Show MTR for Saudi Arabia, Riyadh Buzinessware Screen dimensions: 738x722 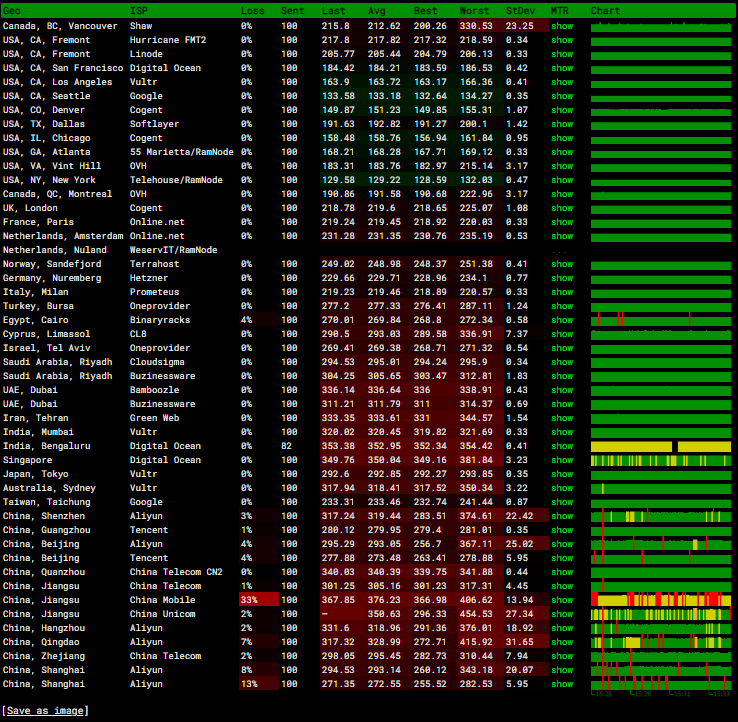click(x=562, y=376)
